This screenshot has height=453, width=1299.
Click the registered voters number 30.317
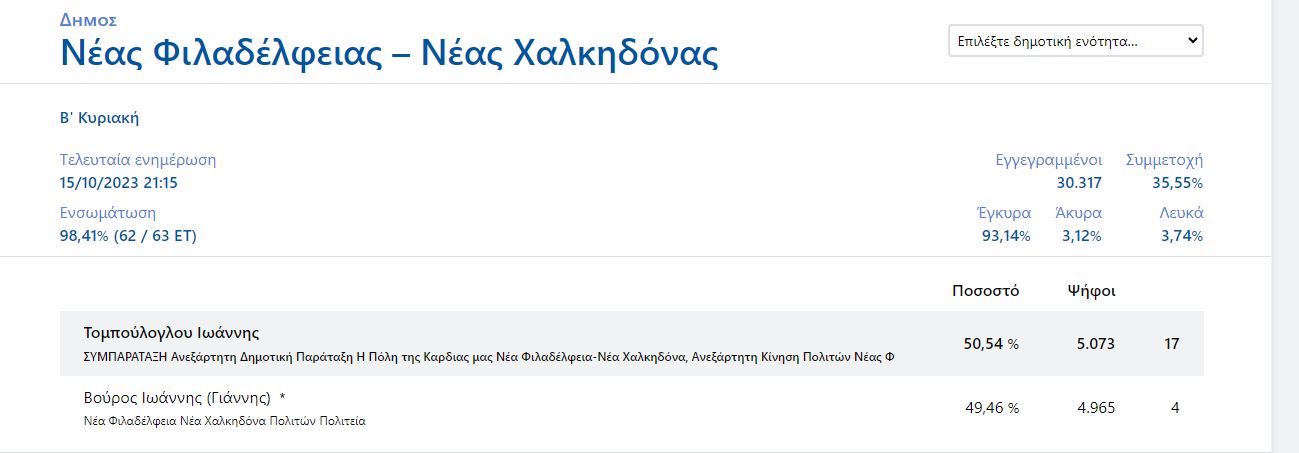(x=1079, y=183)
